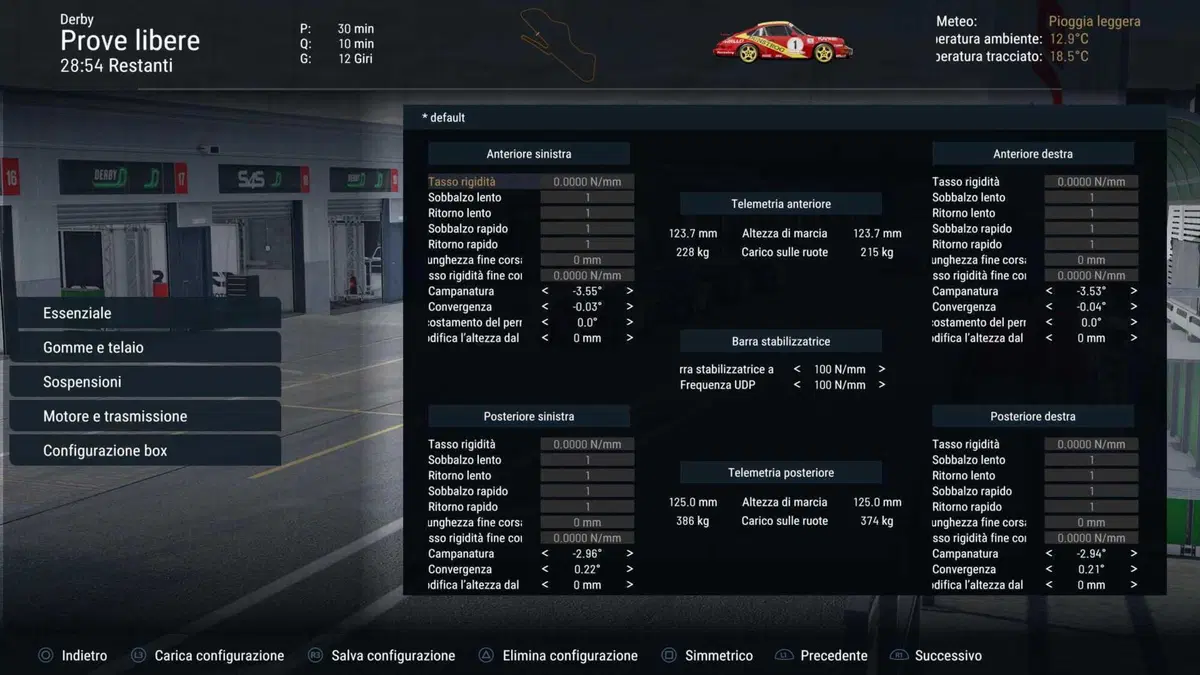Click the R1 icon beside Successivo
This screenshot has width=1200, height=675.
click(899, 656)
